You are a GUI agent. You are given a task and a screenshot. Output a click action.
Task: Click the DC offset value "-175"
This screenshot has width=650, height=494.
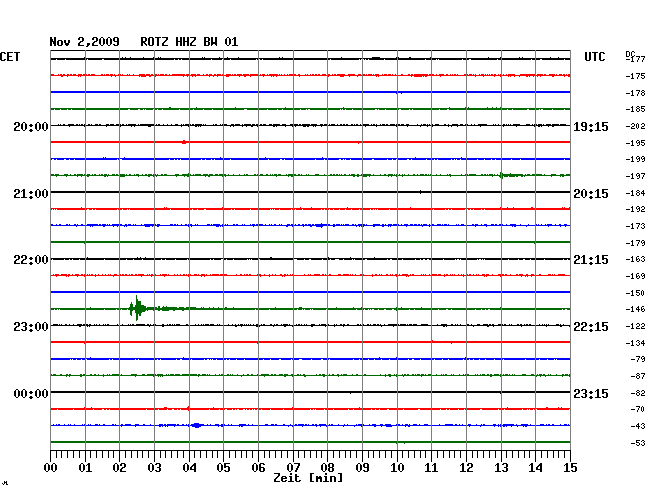point(636,76)
